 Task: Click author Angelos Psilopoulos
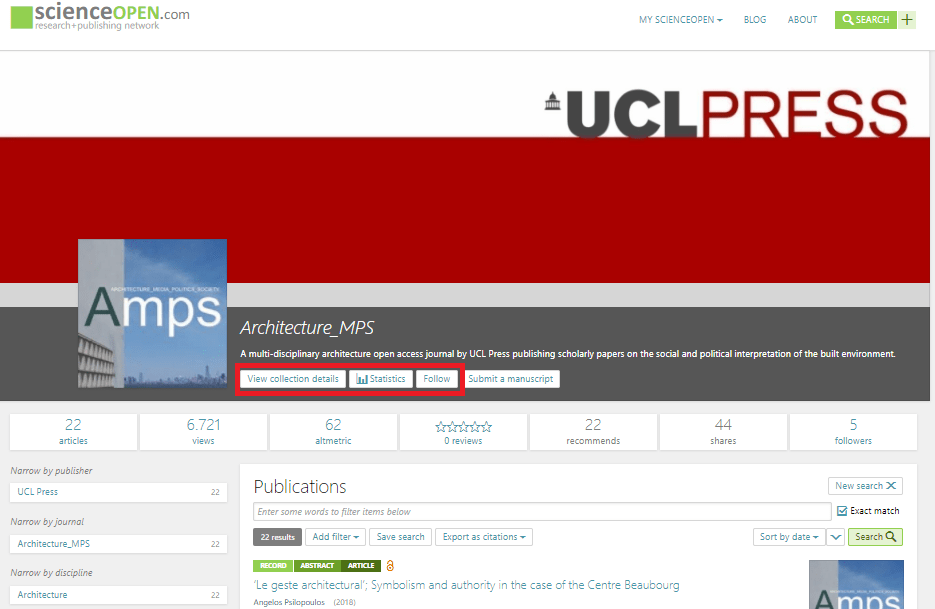289,602
